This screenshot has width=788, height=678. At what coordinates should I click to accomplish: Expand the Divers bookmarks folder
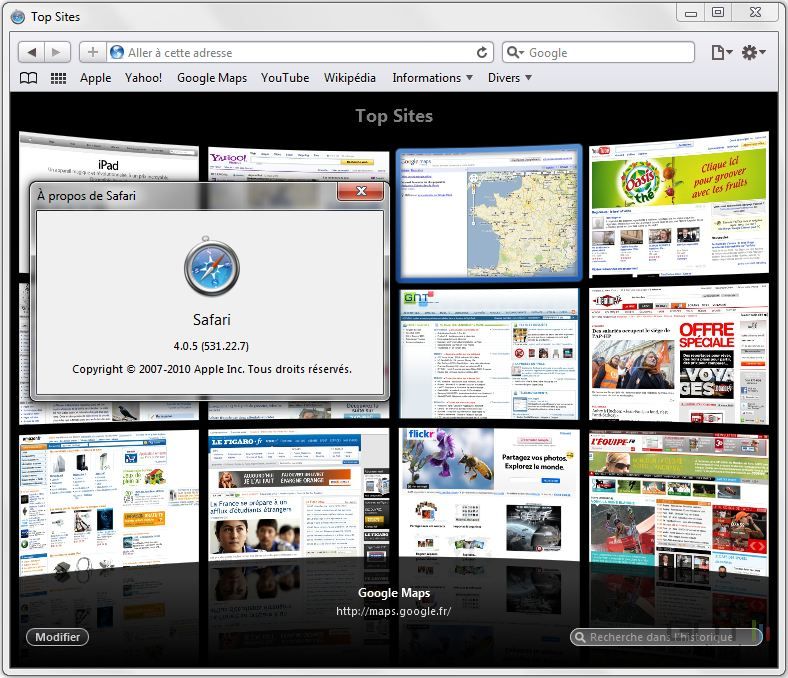[510, 78]
